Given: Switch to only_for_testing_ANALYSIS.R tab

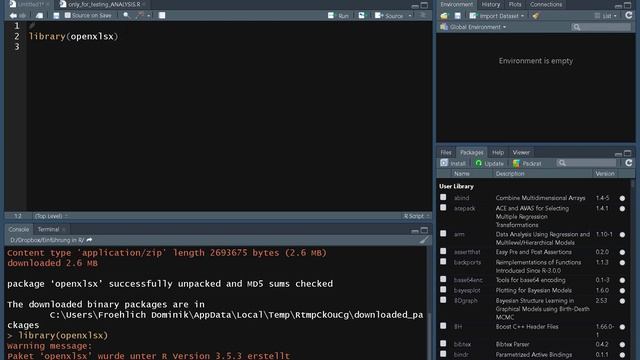Looking at the screenshot, I should [104, 4].
